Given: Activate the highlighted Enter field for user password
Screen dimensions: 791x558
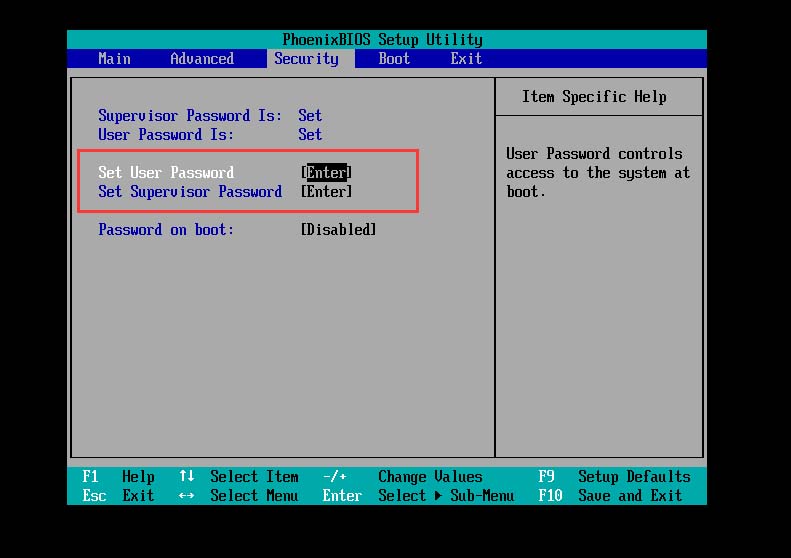Looking at the screenshot, I should click(x=326, y=173).
